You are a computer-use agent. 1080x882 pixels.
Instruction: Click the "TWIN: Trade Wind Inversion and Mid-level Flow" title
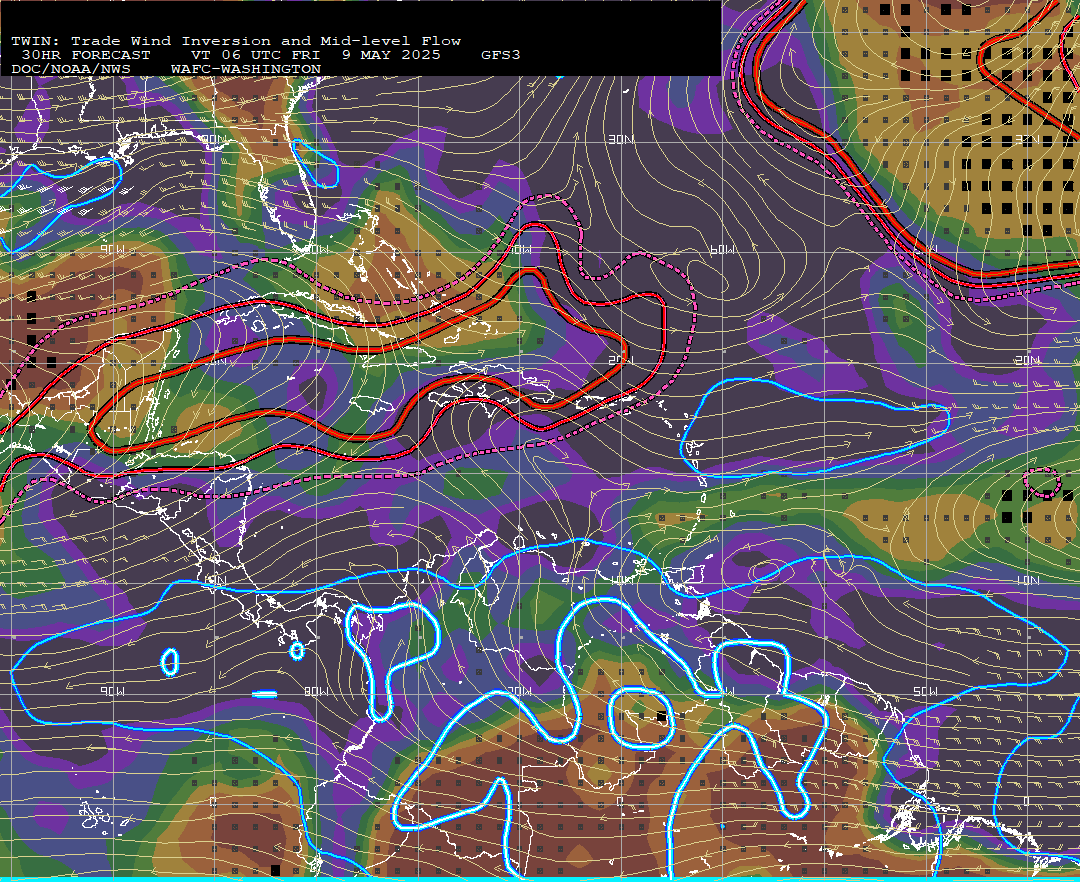(x=236, y=41)
